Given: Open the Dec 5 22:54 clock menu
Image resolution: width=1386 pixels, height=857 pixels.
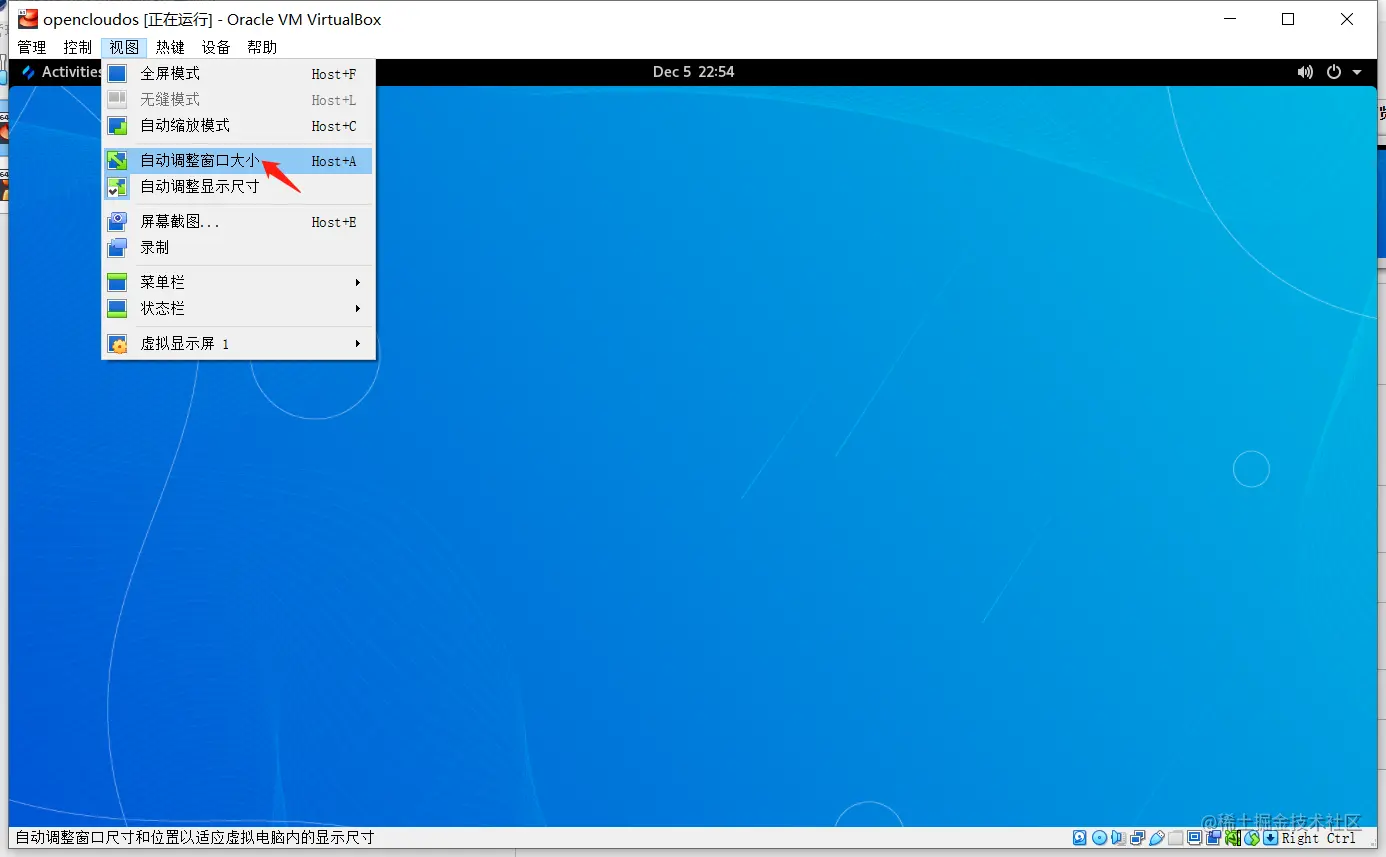Looking at the screenshot, I should click(x=693, y=72).
